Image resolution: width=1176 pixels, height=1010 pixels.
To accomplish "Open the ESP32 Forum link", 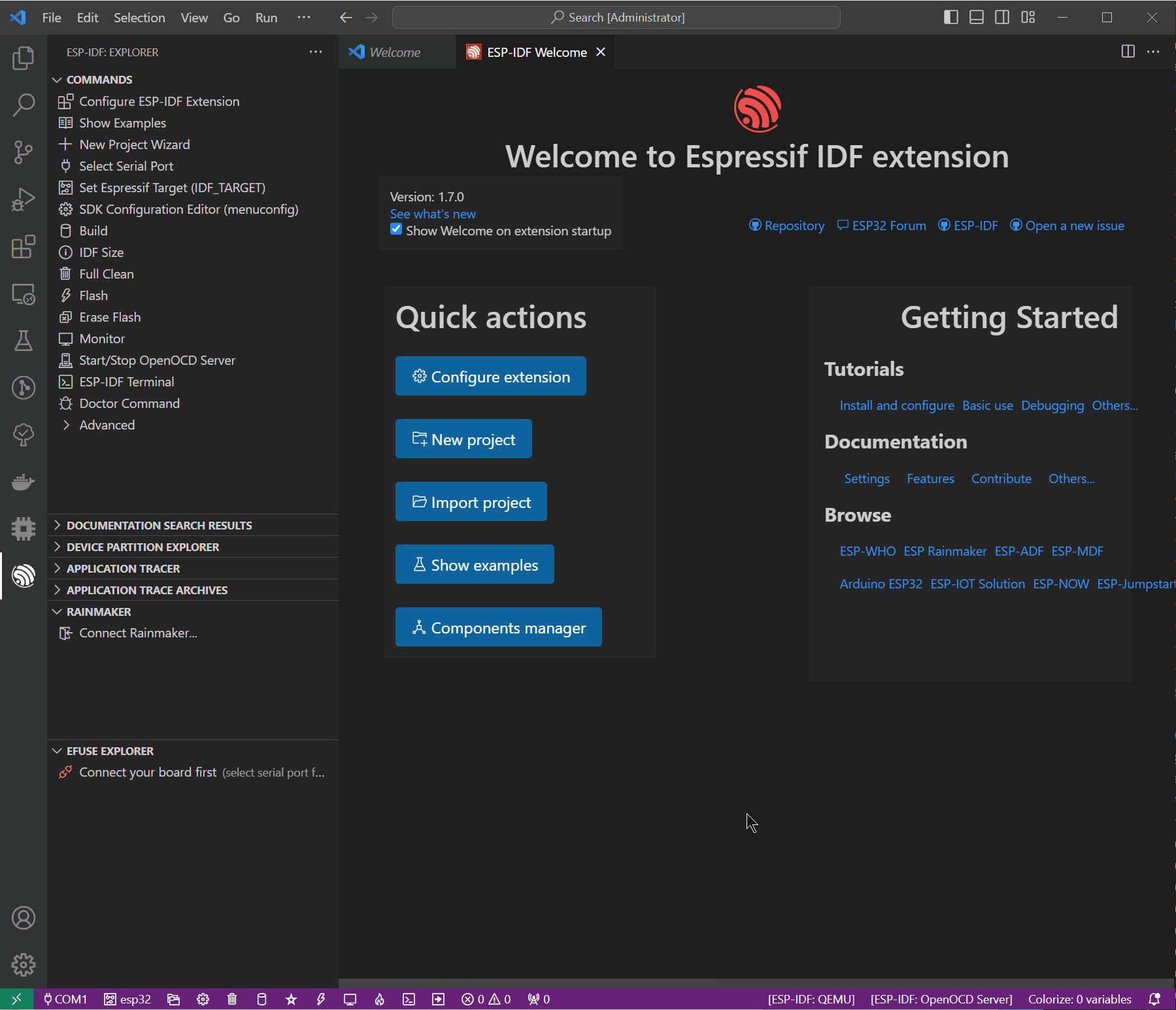I will (882, 226).
